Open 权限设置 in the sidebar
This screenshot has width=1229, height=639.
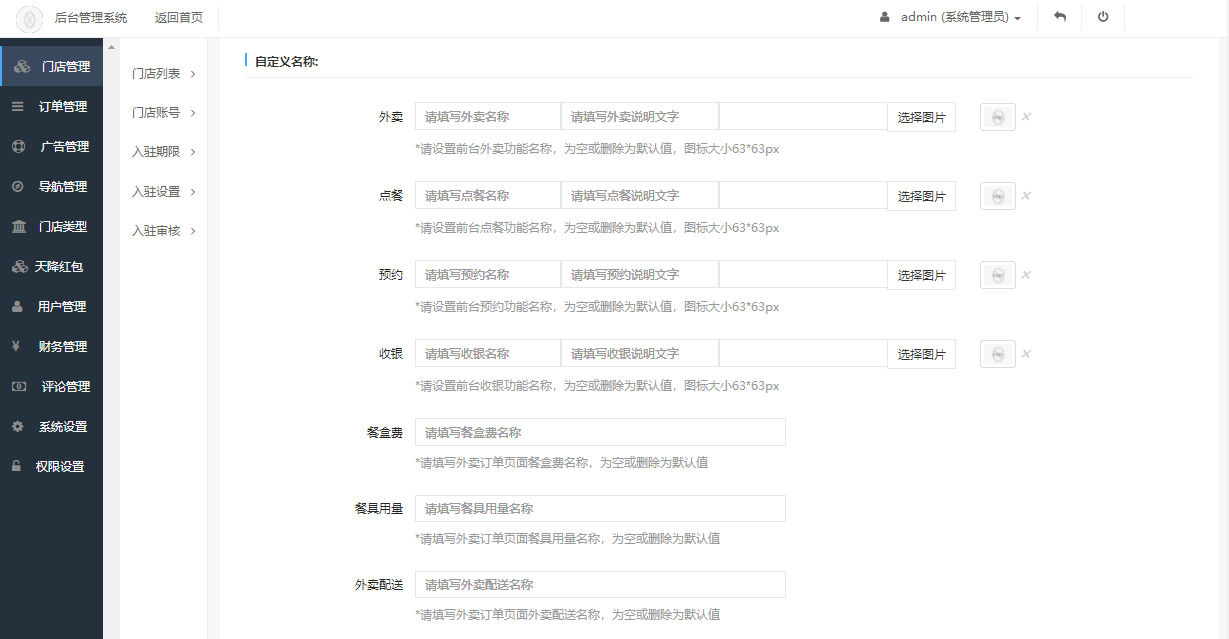[x=52, y=466]
